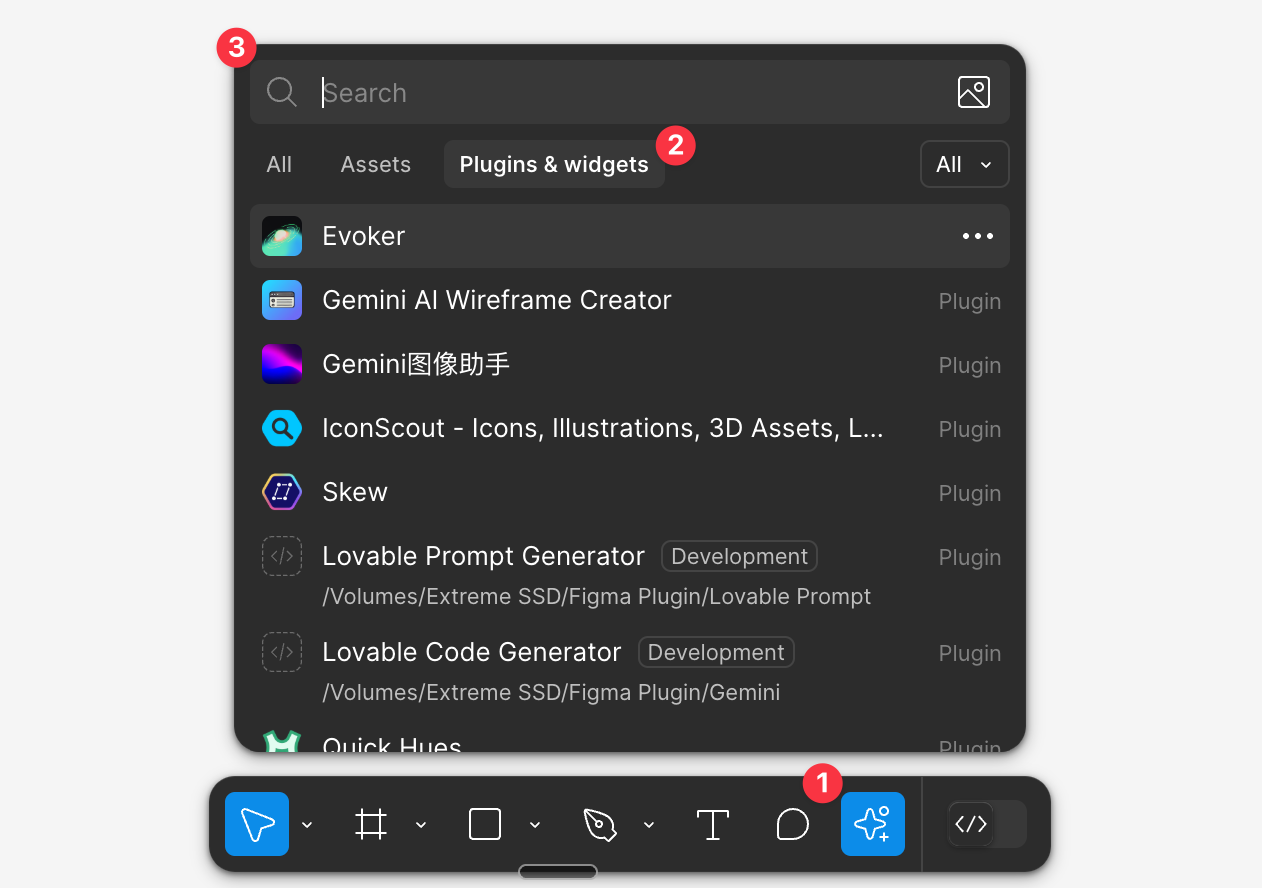Click Gemini图像助手 plugin icon
This screenshot has width=1262, height=888.
pyautogui.click(x=282, y=364)
